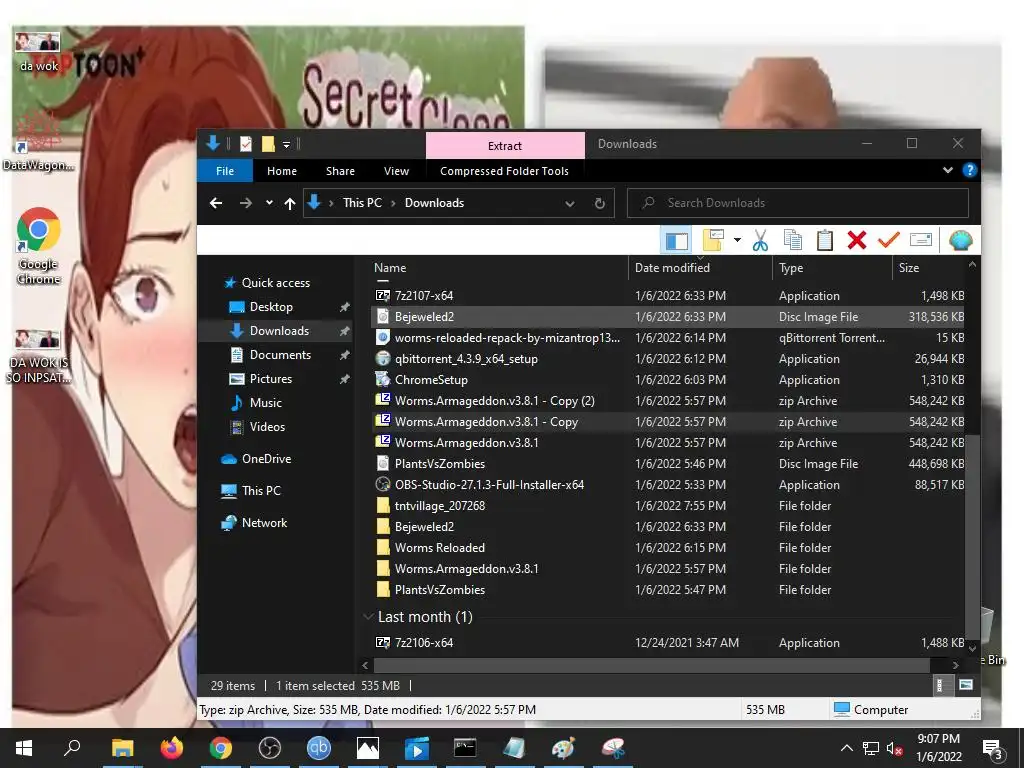Select Documents in navigation pane
This screenshot has width=1024, height=768.
pos(280,355)
